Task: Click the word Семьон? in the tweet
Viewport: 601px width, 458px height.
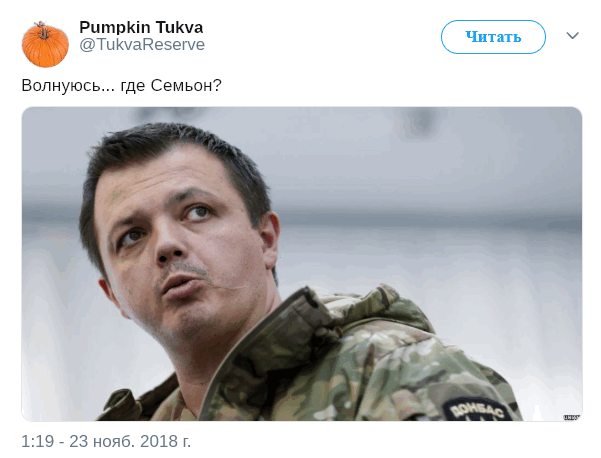Action: click(x=186, y=85)
